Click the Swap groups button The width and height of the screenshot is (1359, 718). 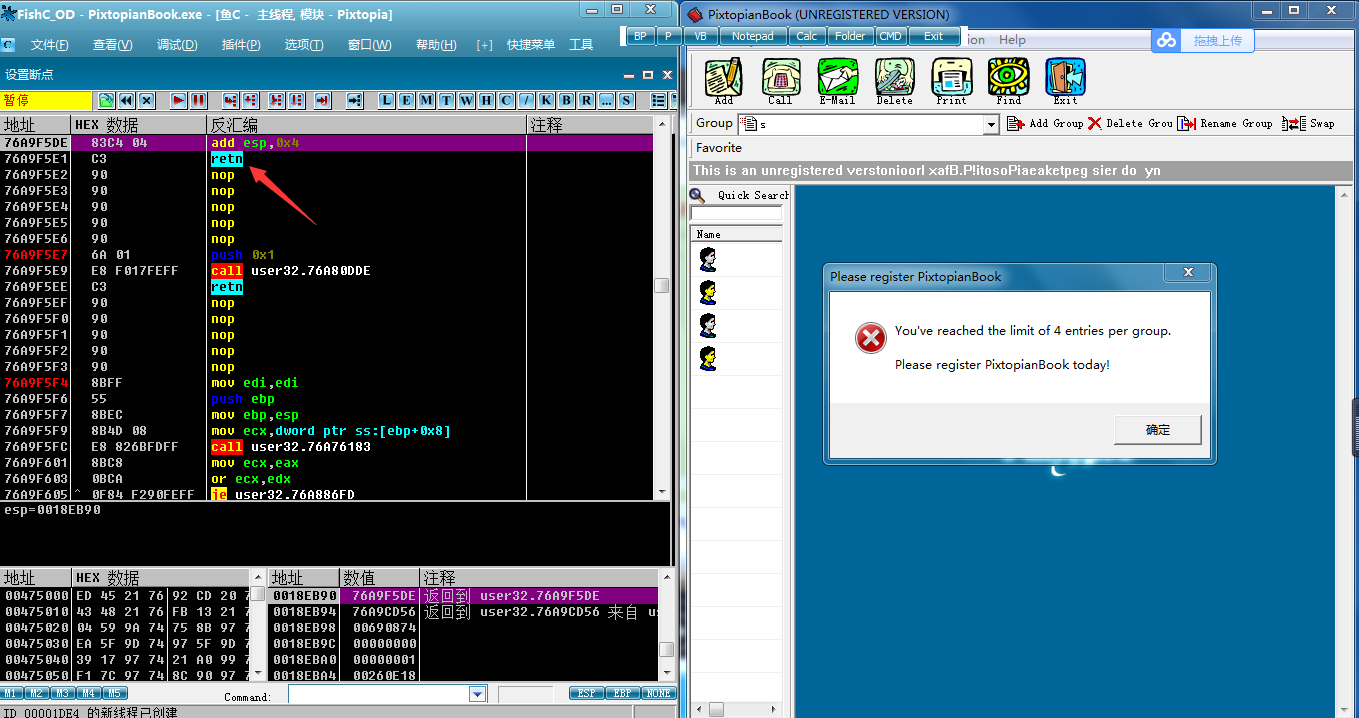coord(1308,123)
